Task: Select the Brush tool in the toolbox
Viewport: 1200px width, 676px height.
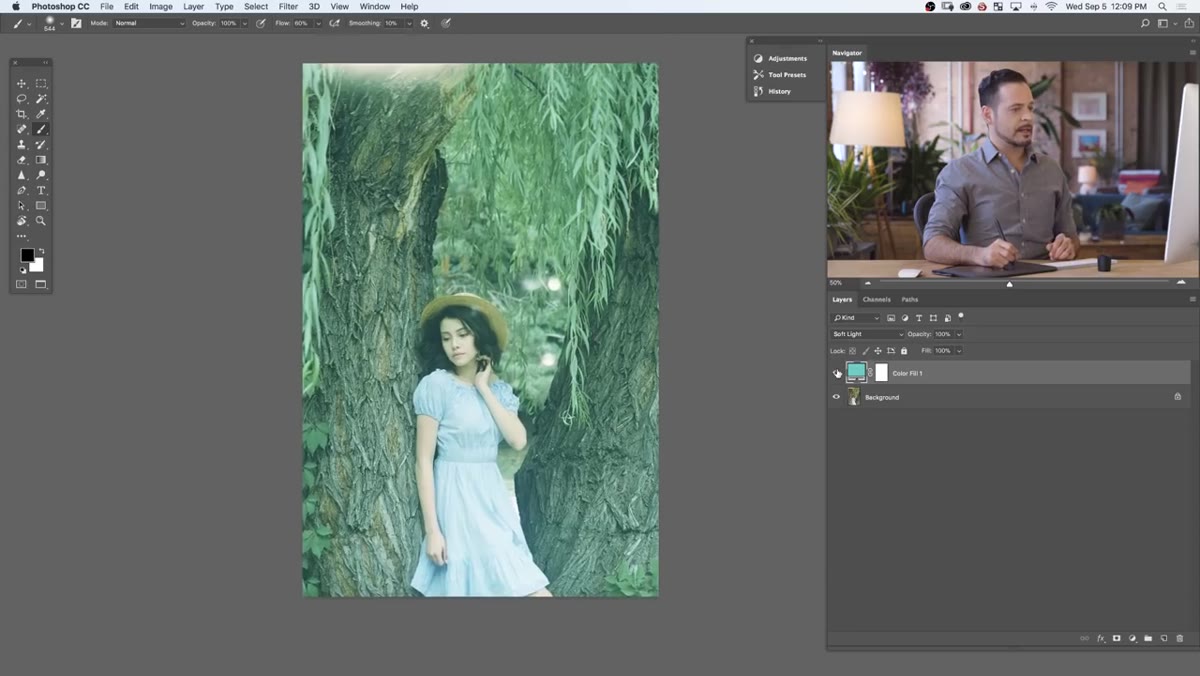Action: click(41, 129)
